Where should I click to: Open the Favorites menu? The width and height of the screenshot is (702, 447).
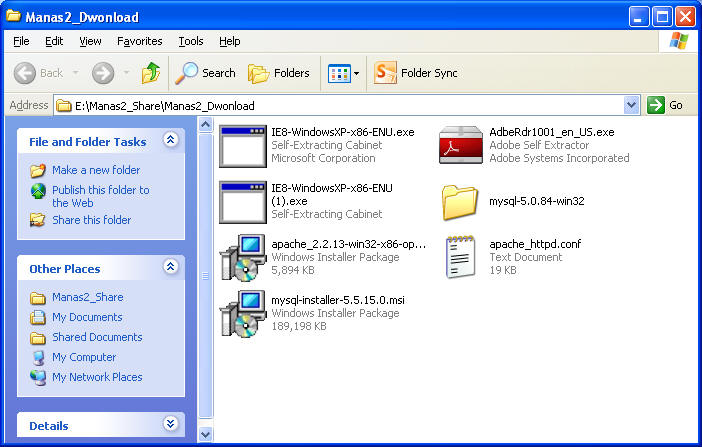(140, 41)
